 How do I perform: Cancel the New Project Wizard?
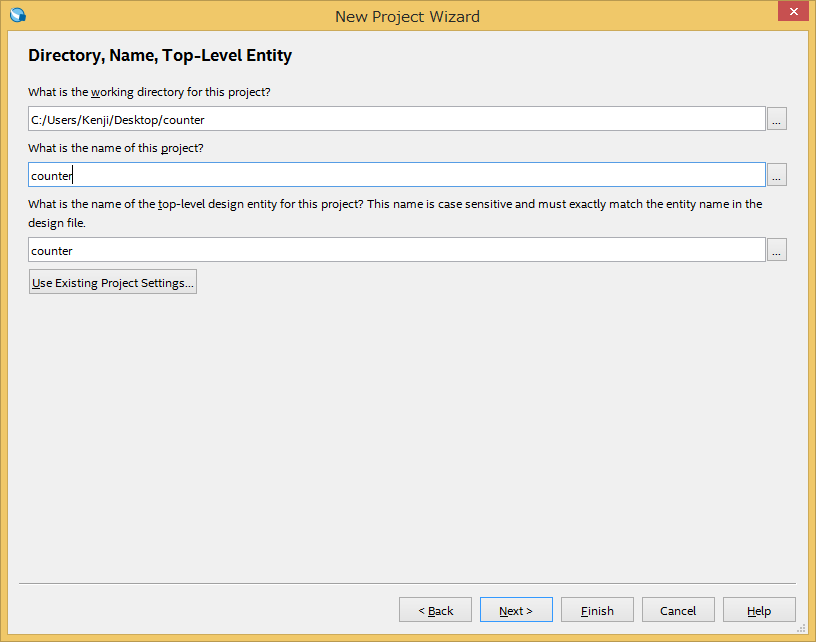click(678, 610)
